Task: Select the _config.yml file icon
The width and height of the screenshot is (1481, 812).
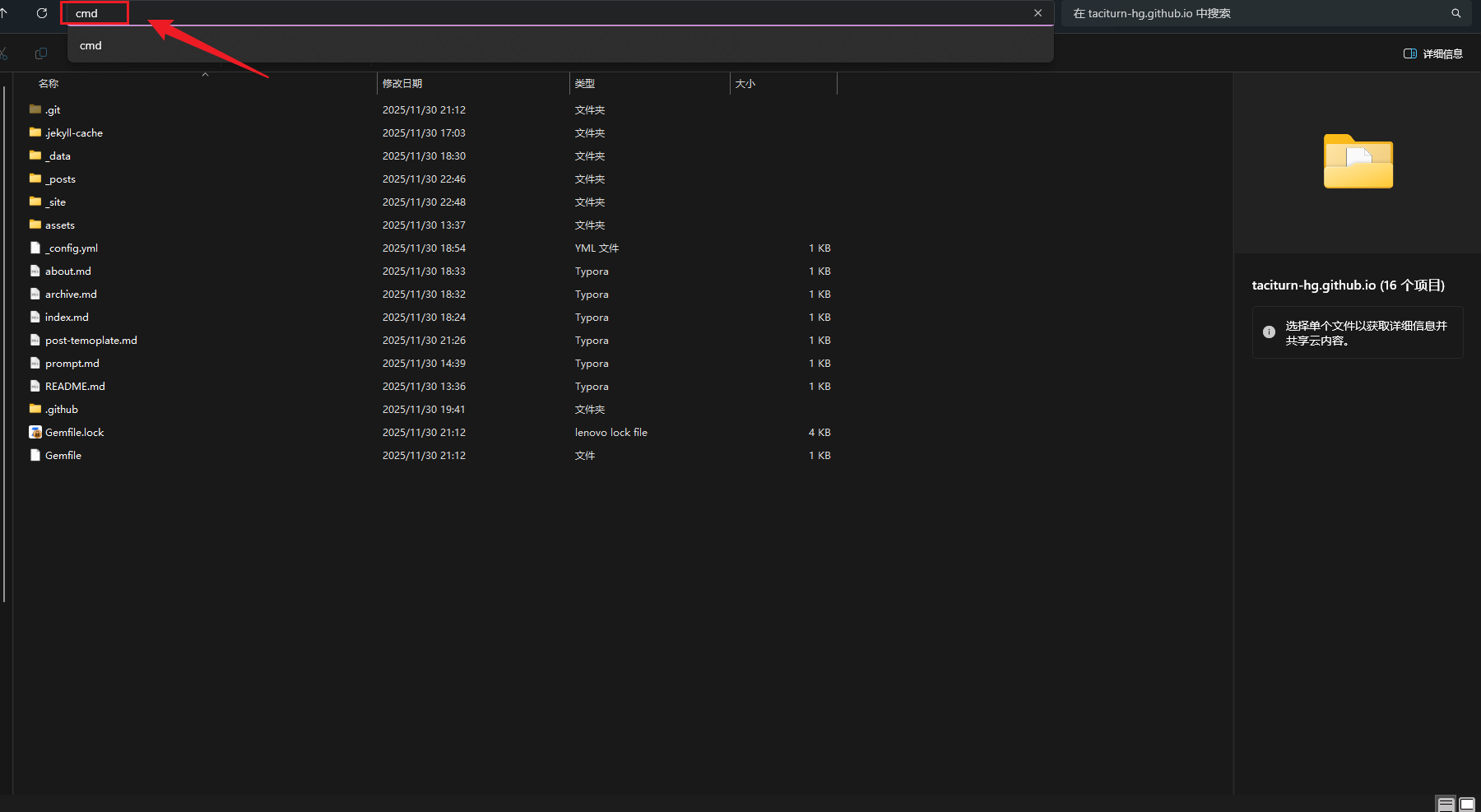Action: tap(35, 248)
